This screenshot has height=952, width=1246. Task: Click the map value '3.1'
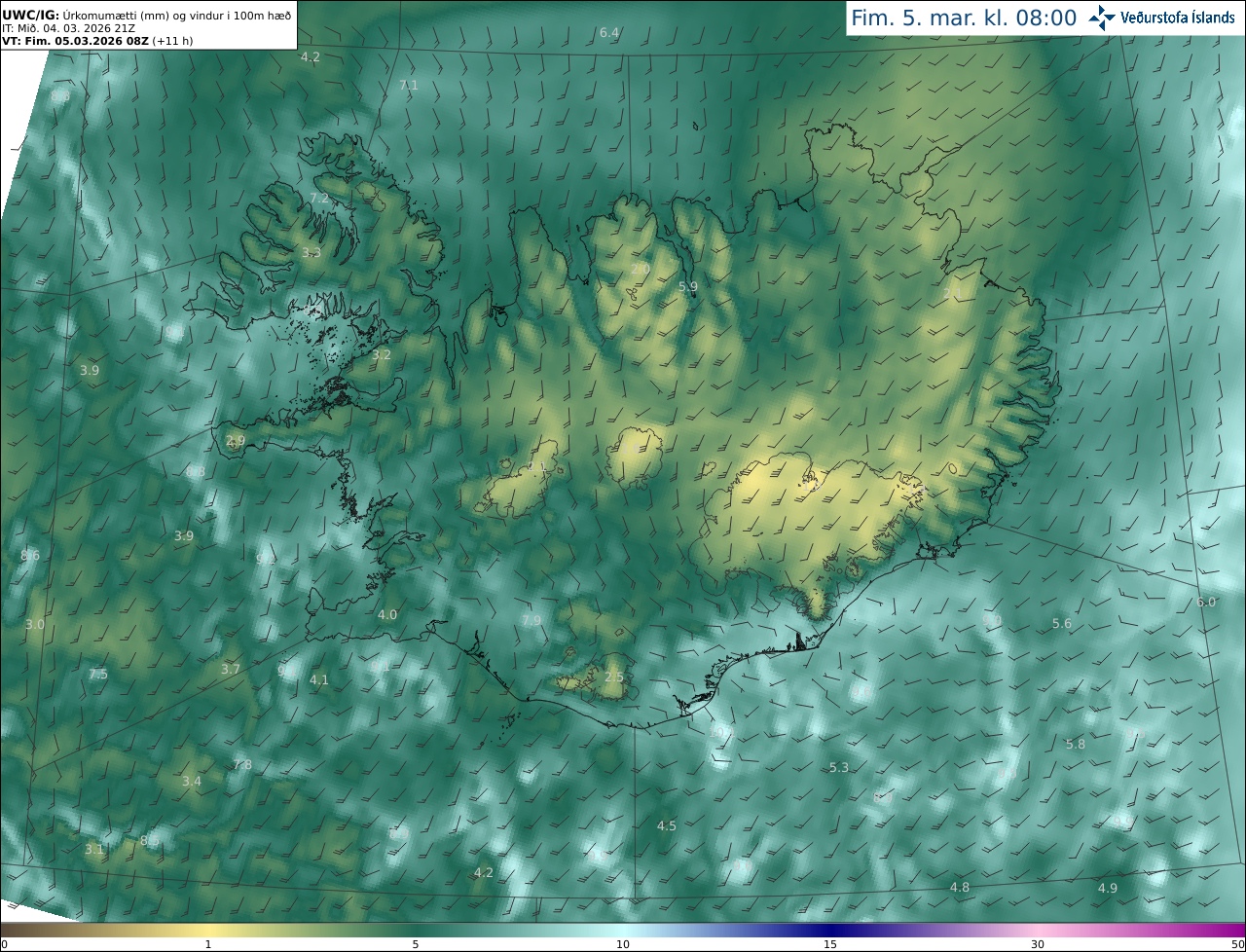click(94, 850)
